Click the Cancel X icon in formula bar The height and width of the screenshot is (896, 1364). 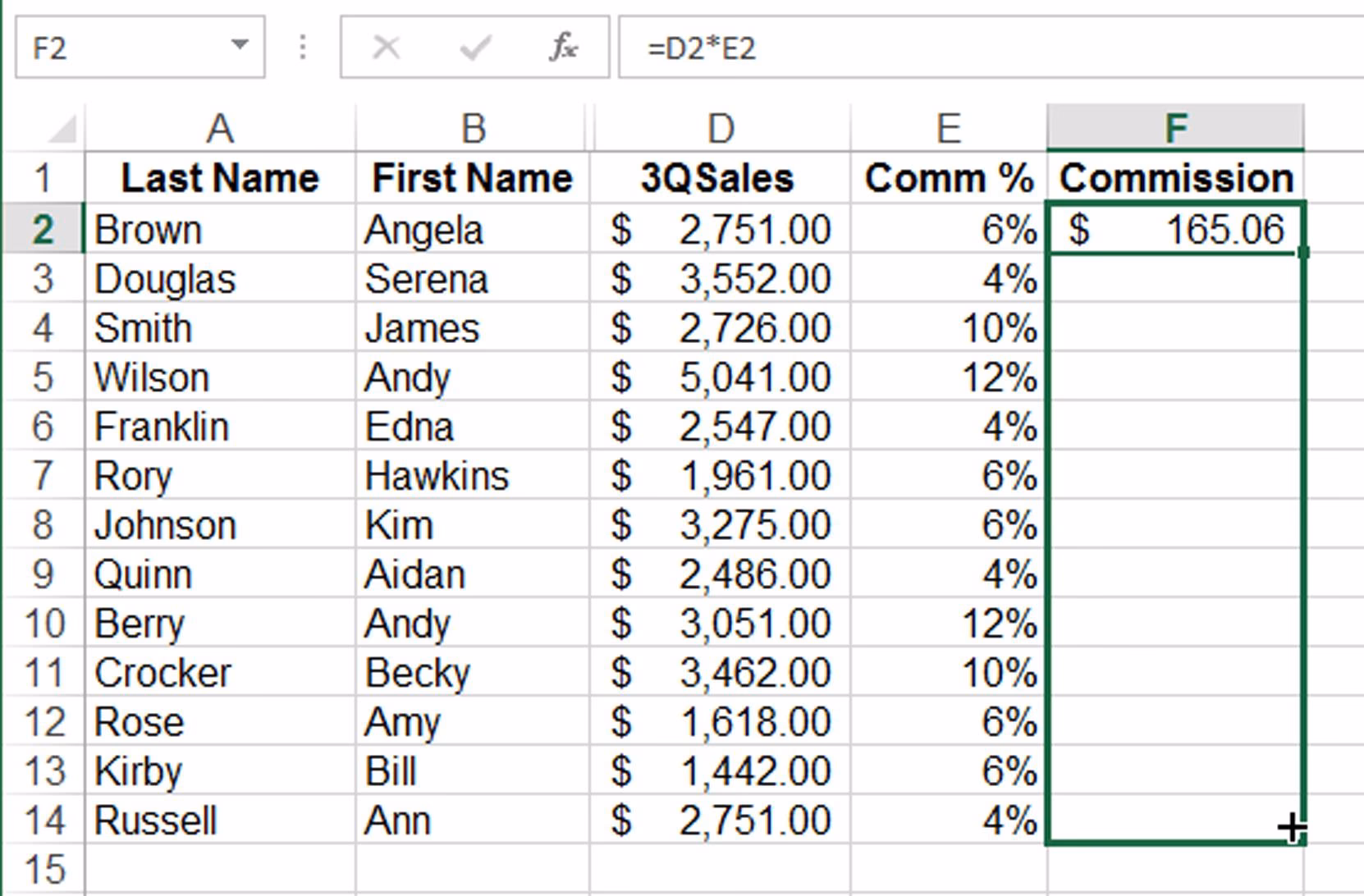pyautogui.click(x=386, y=48)
